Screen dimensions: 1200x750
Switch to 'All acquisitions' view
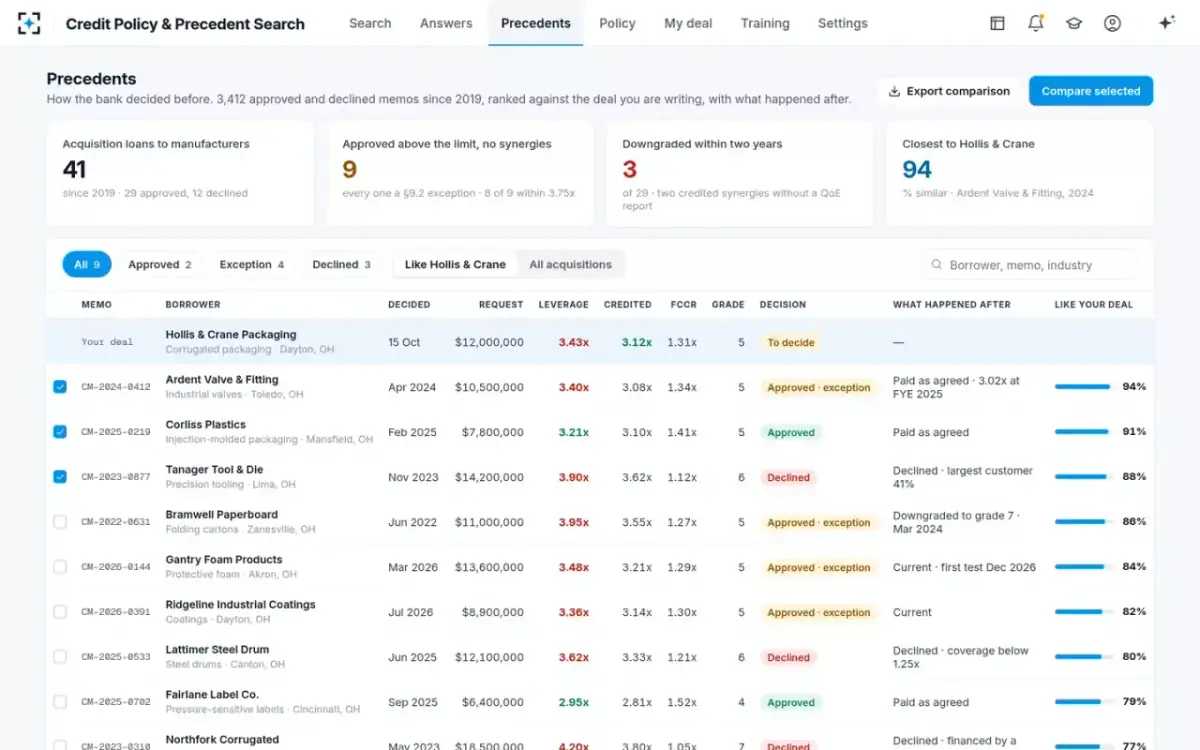[x=570, y=265]
